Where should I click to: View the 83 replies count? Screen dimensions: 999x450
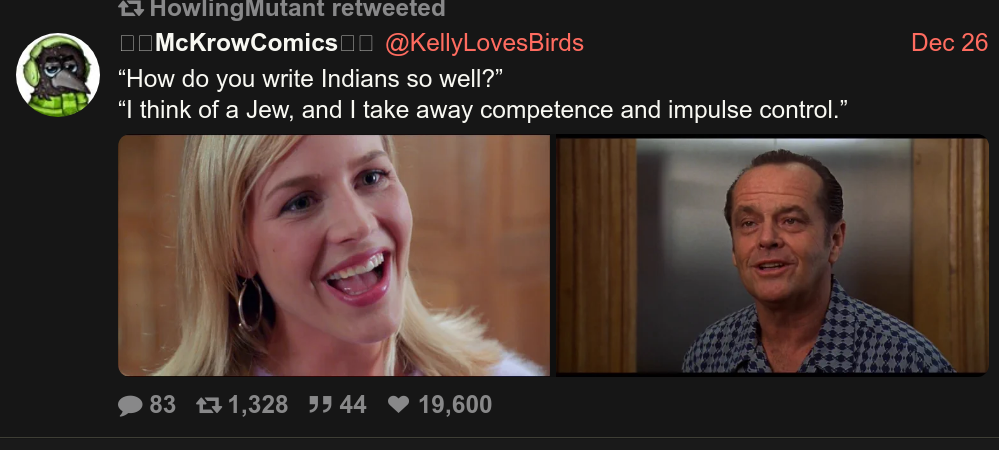(x=162, y=405)
